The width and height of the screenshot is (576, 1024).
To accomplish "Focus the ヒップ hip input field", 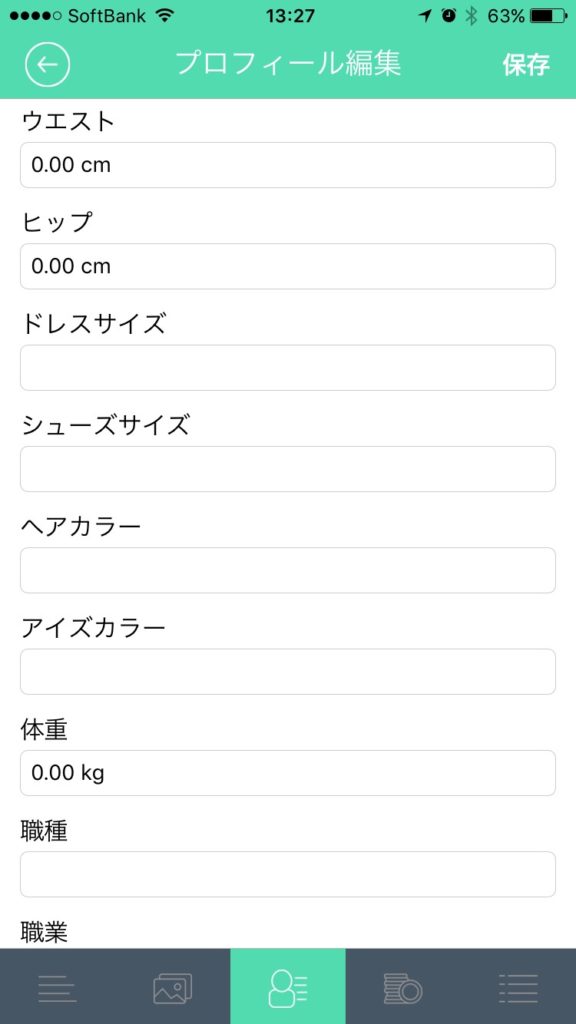I will [x=287, y=266].
